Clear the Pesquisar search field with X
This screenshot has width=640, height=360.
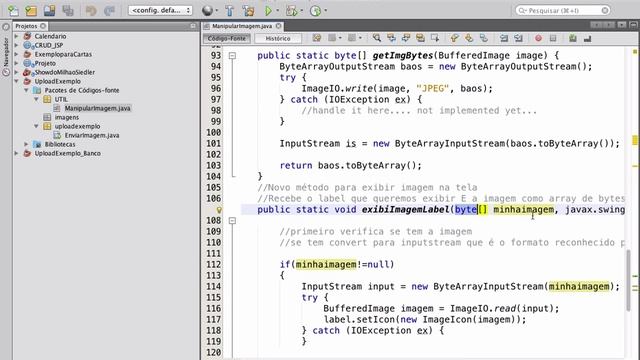tap(605, 11)
